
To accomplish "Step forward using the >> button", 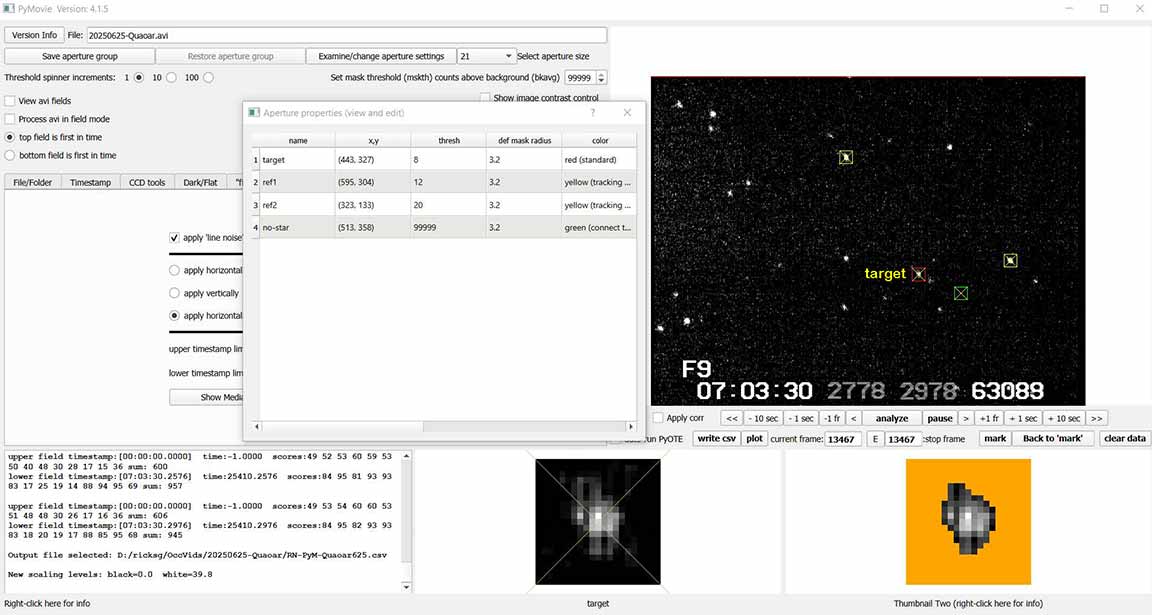I will [1097, 418].
